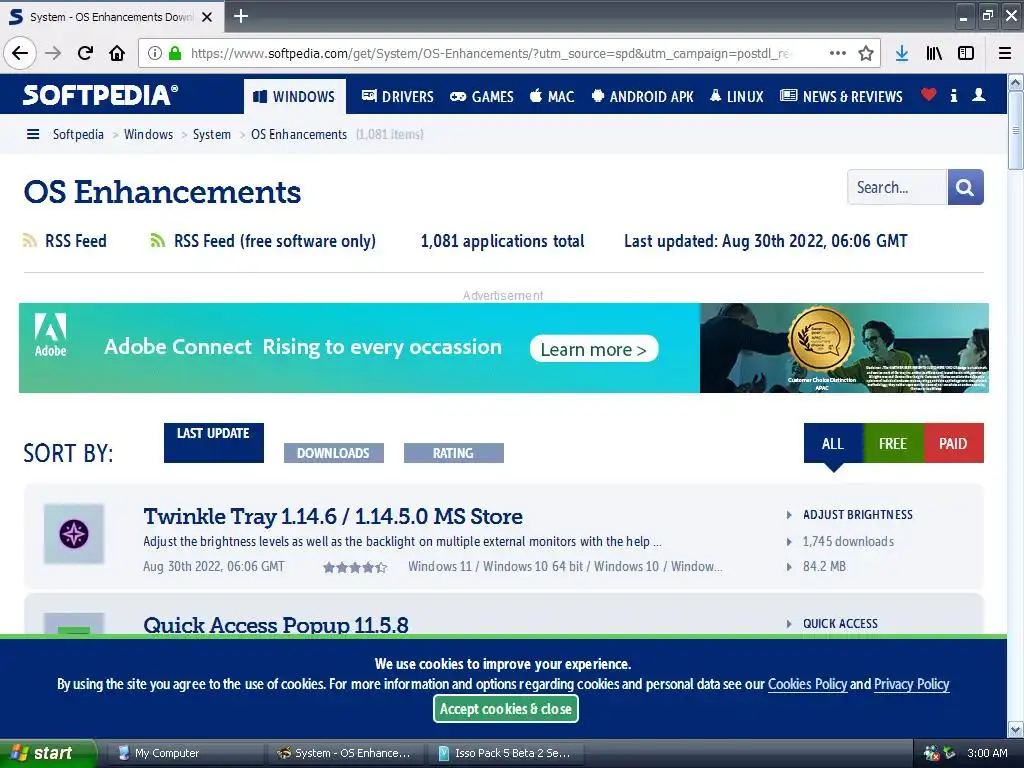The image size is (1024, 768).
Task: Open the Android APK section
Action: point(643,96)
